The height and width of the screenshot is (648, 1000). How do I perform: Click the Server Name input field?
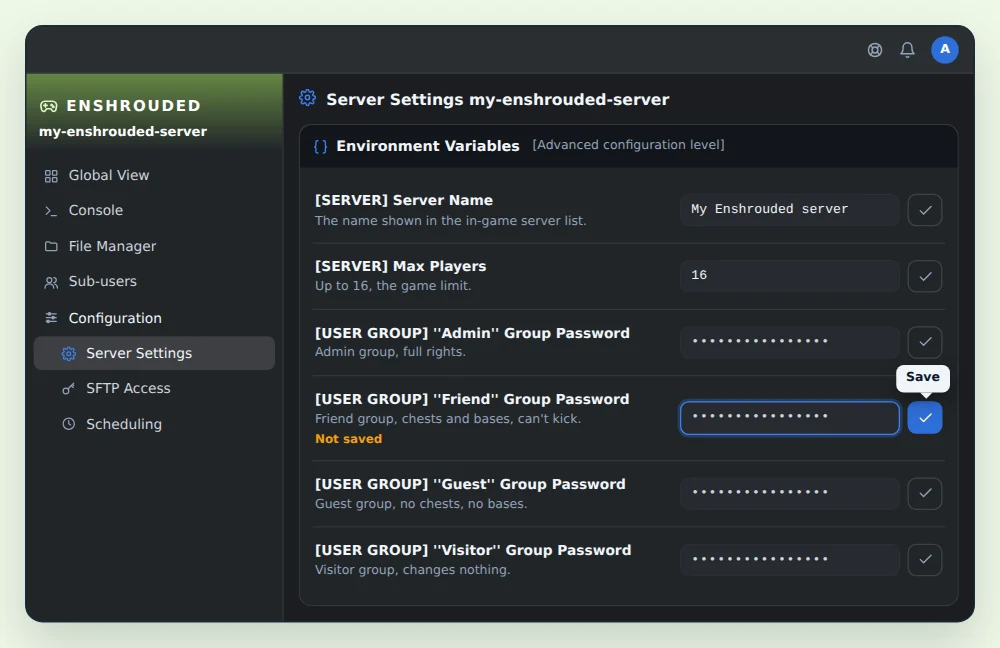790,210
